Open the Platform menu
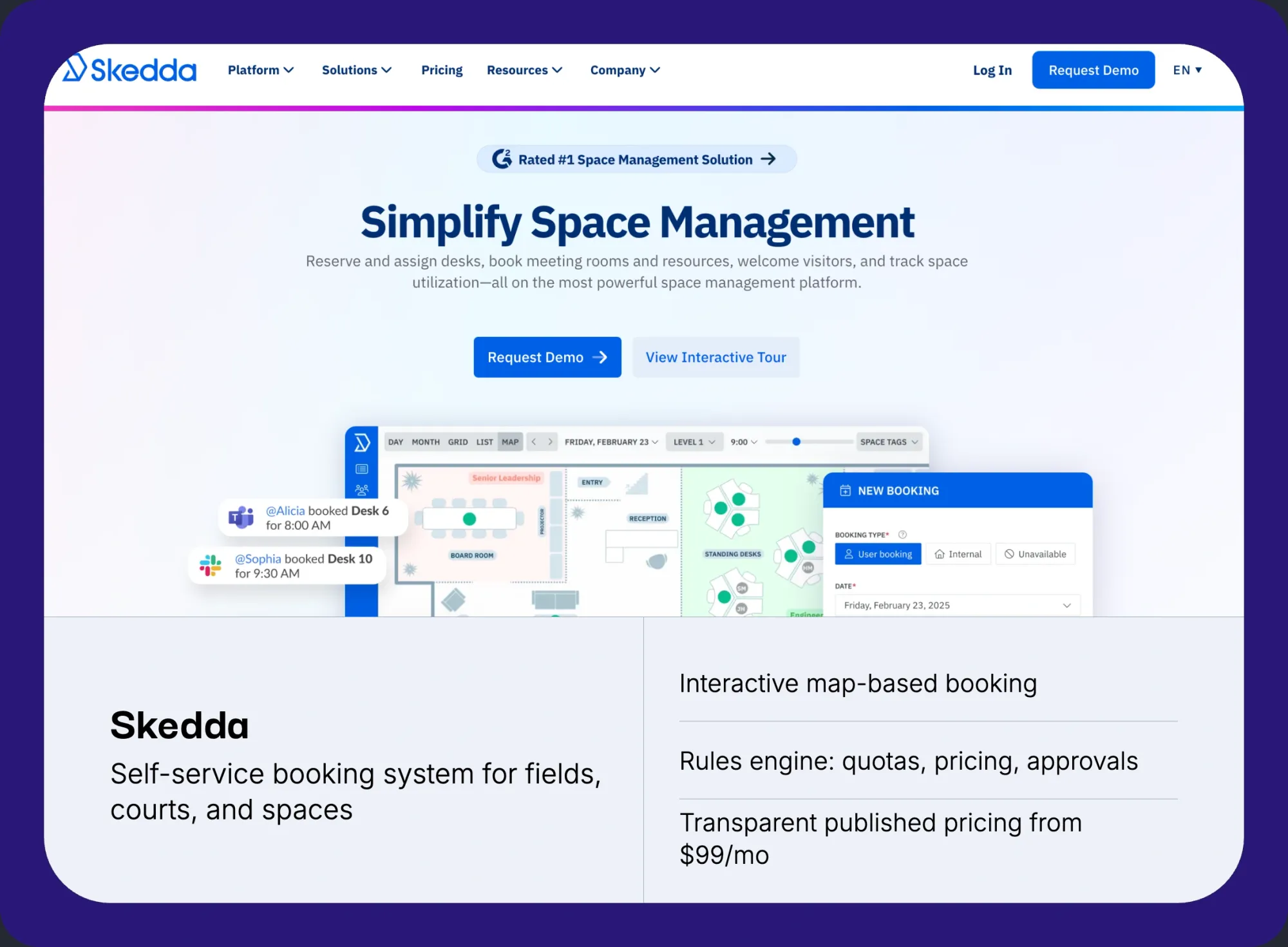 (x=261, y=70)
